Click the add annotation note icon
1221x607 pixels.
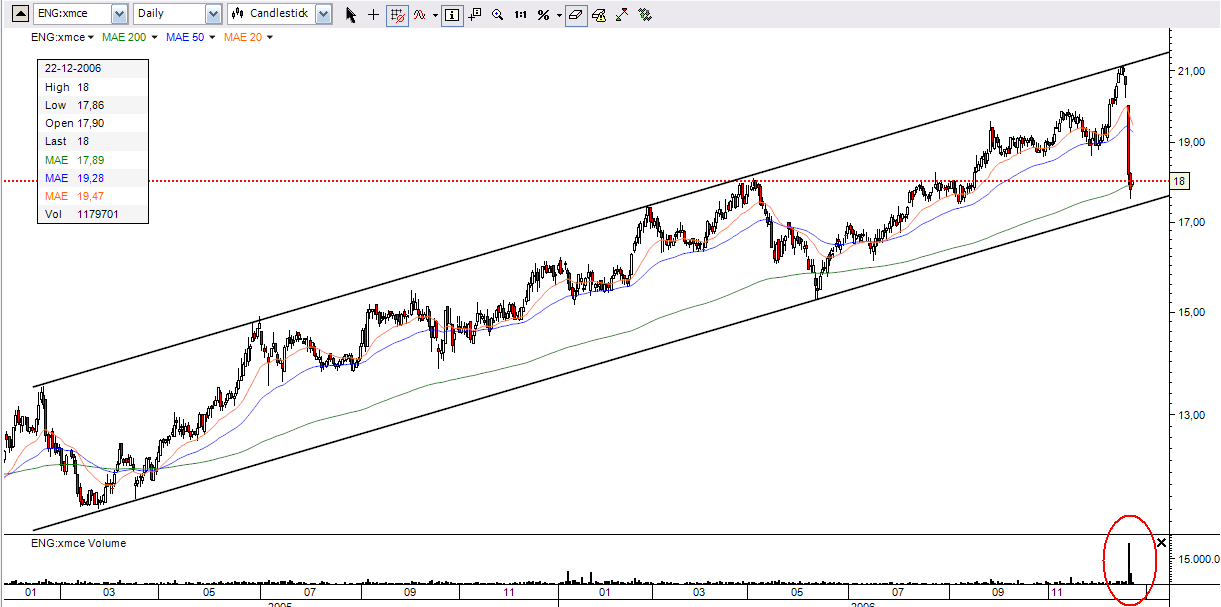tap(475, 15)
